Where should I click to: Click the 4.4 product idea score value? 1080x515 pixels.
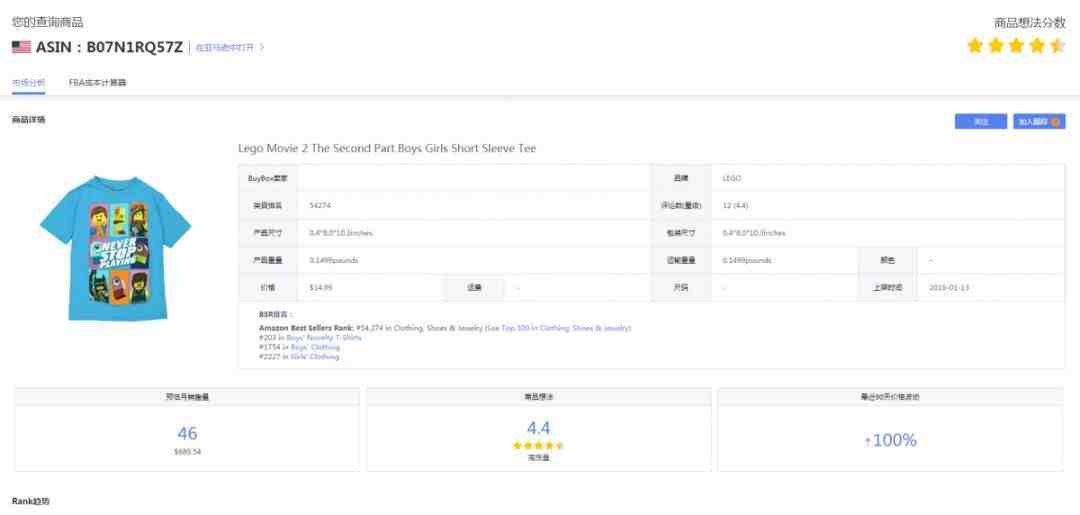pyautogui.click(x=539, y=428)
